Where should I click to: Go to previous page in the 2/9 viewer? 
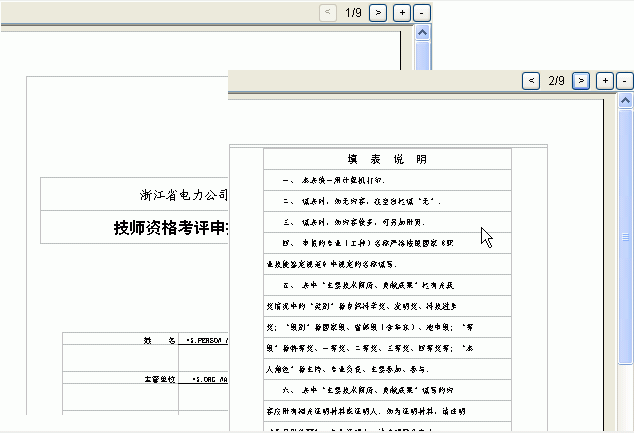[532, 80]
